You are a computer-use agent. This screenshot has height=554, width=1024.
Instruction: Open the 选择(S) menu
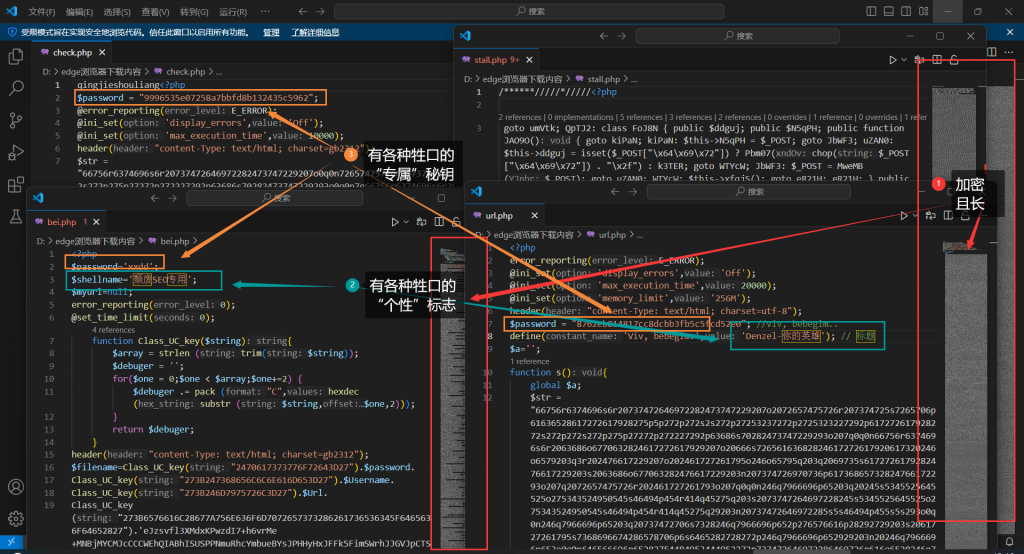pos(117,12)
